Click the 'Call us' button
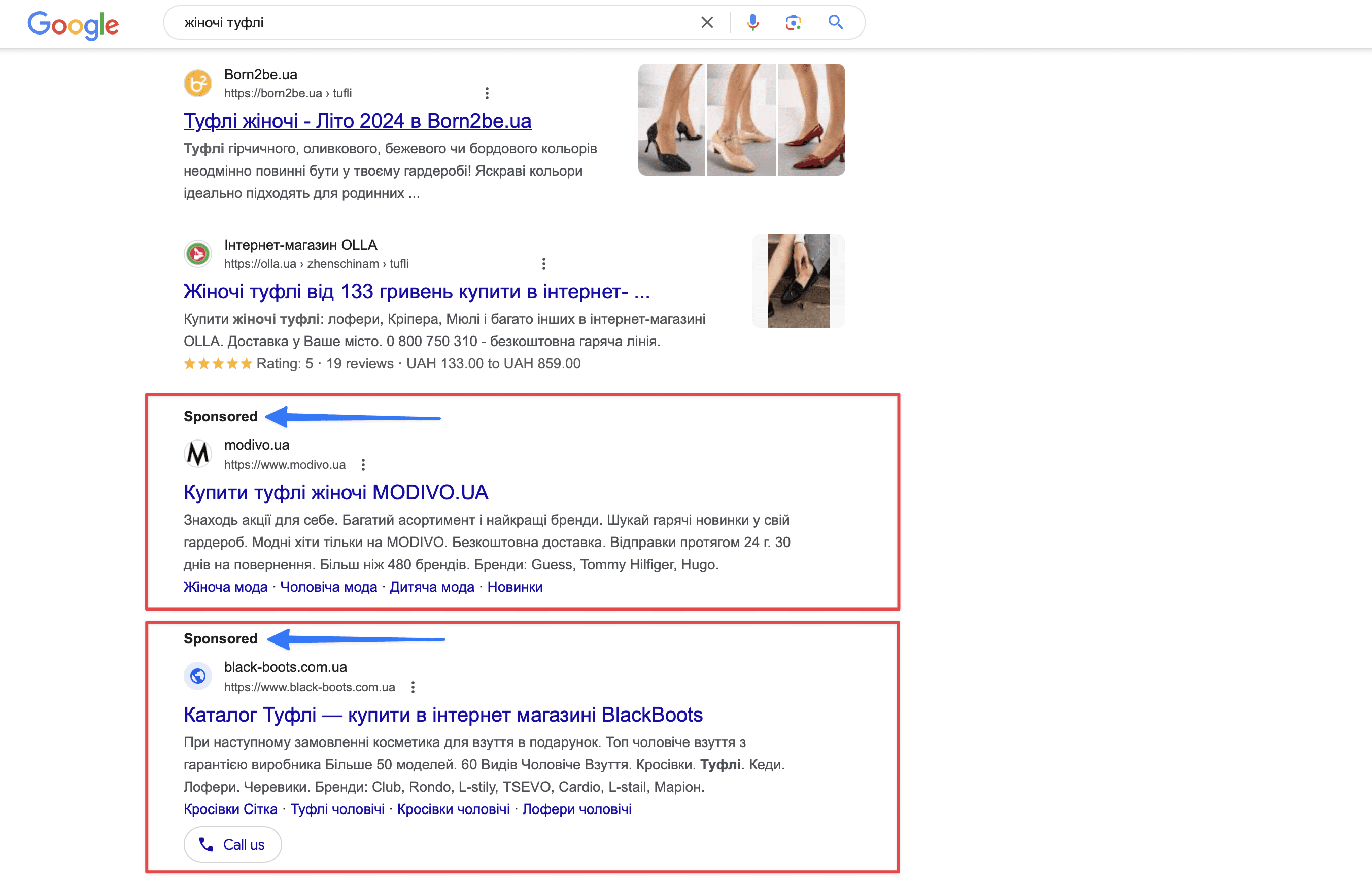The image size is (1372, 881). click(233, 844)
